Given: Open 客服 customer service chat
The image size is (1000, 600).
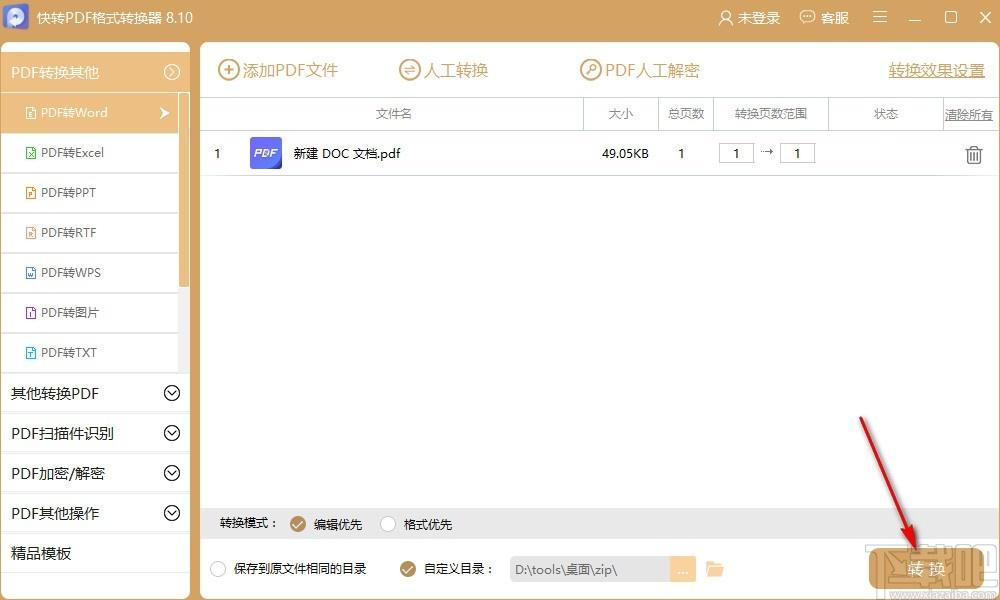Looking at the screenshot, I should [x=825, y=18].
